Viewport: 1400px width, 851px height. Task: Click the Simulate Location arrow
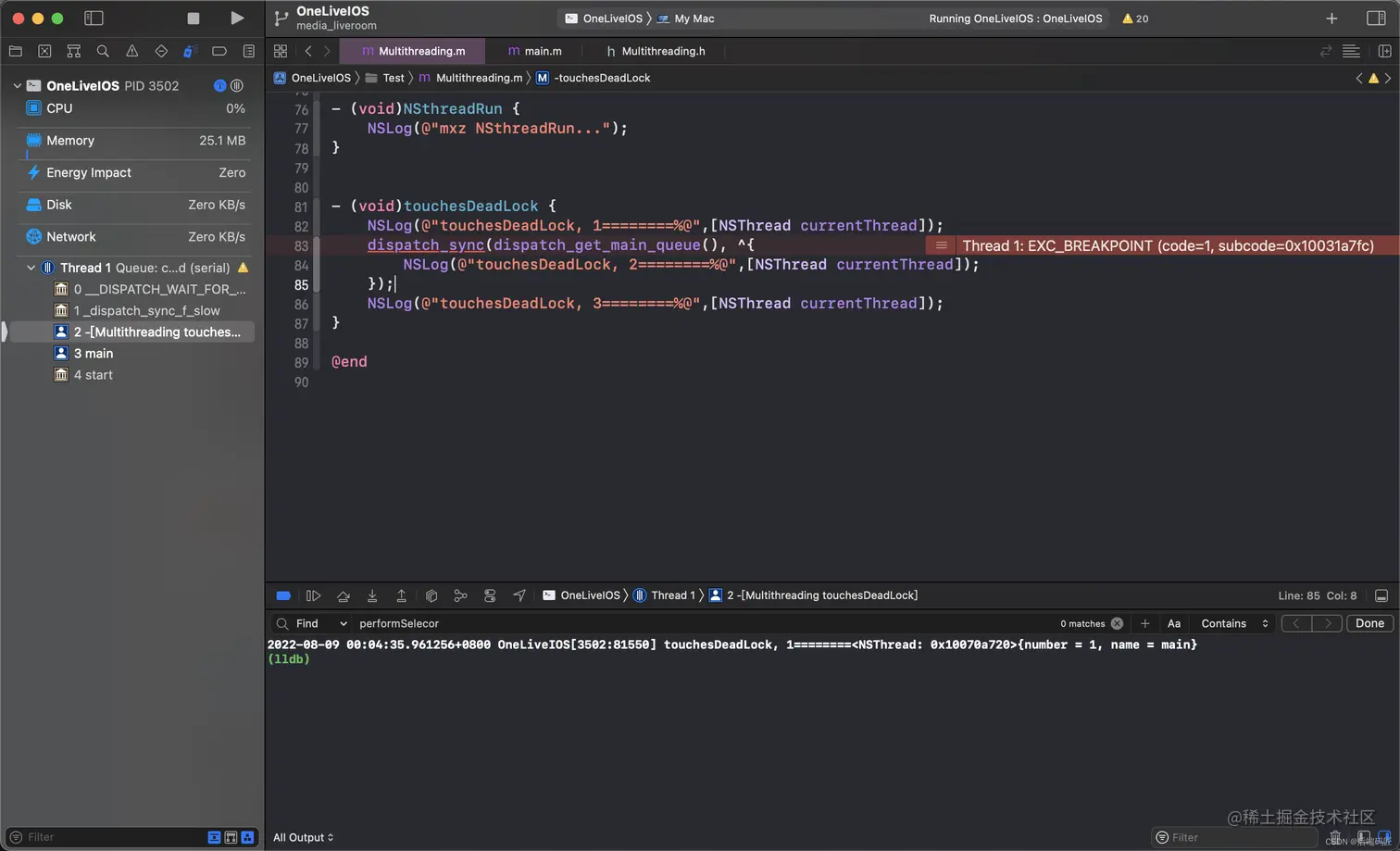tap(519, 595)
